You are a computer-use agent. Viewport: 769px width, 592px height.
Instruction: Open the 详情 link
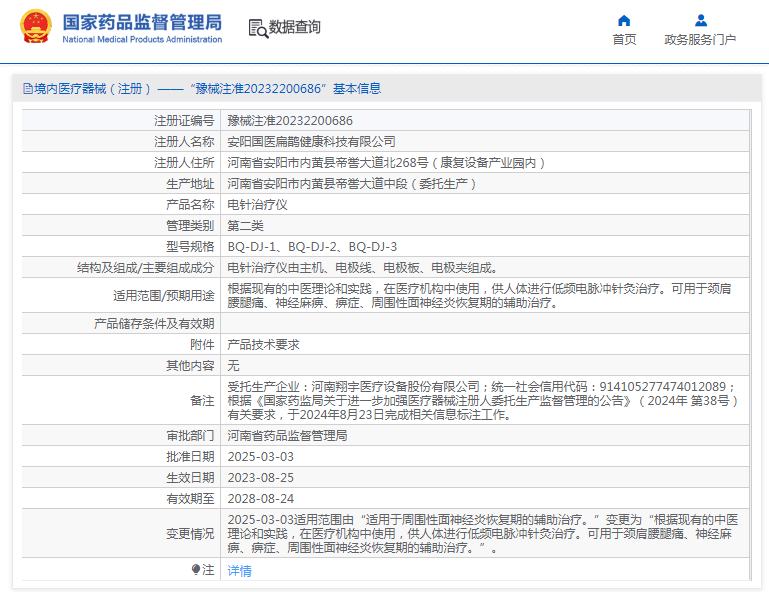239,570
